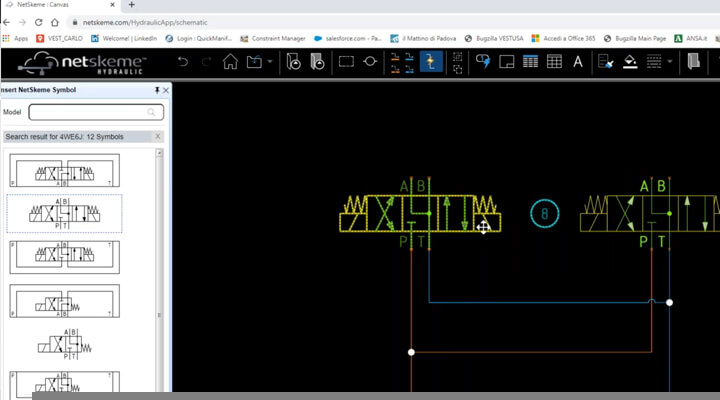Open the Accedi a Office 365 bookmark
The image size is (720, 400).
tap(563, 39)
